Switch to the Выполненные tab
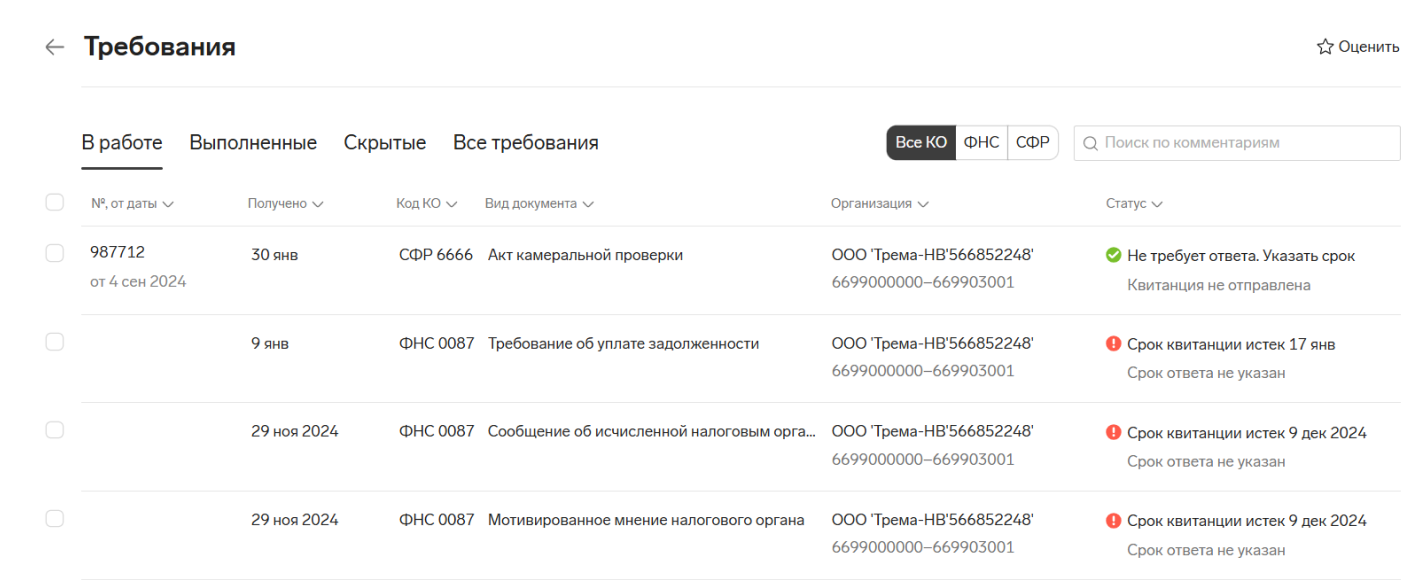Image resolution: width=1418 pixels, height=580 pixels. [x=253, y=143]
